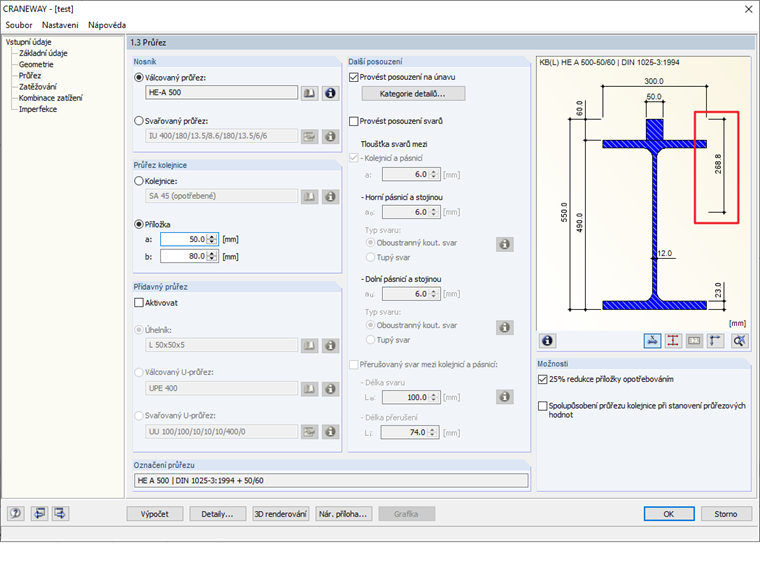Go to next input window
This screenshot has width=760, height=570.
pos(60,513)
